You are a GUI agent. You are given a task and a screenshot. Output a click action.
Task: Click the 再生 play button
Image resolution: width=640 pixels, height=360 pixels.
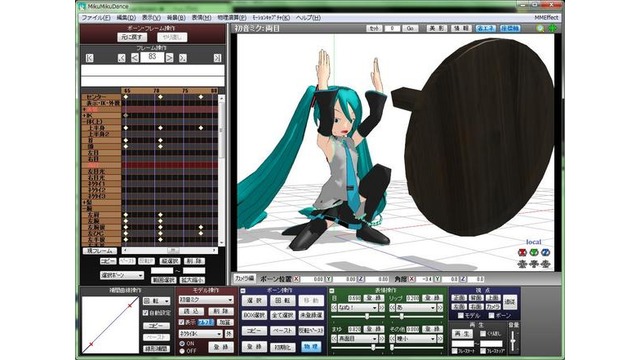click(x=462, y=333)
